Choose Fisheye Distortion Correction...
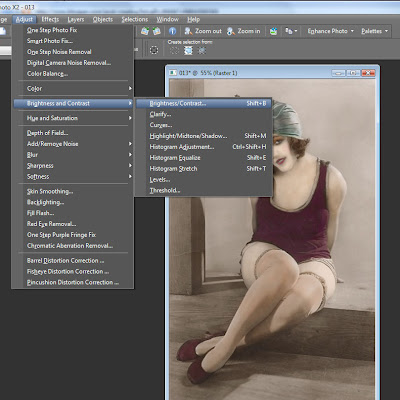The image size is (400, 400). point(73,272)
